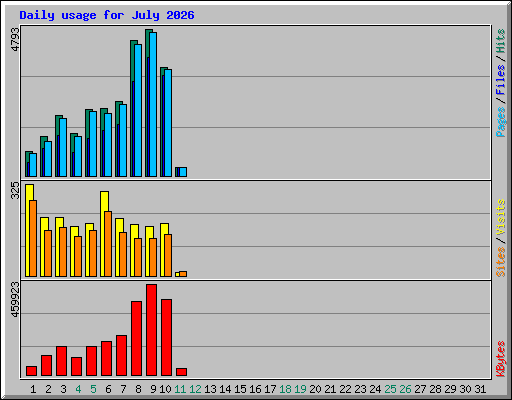512x400 pixels.
Task: Select the small day 11 red KBytes bar
Action: click(181, 372)
